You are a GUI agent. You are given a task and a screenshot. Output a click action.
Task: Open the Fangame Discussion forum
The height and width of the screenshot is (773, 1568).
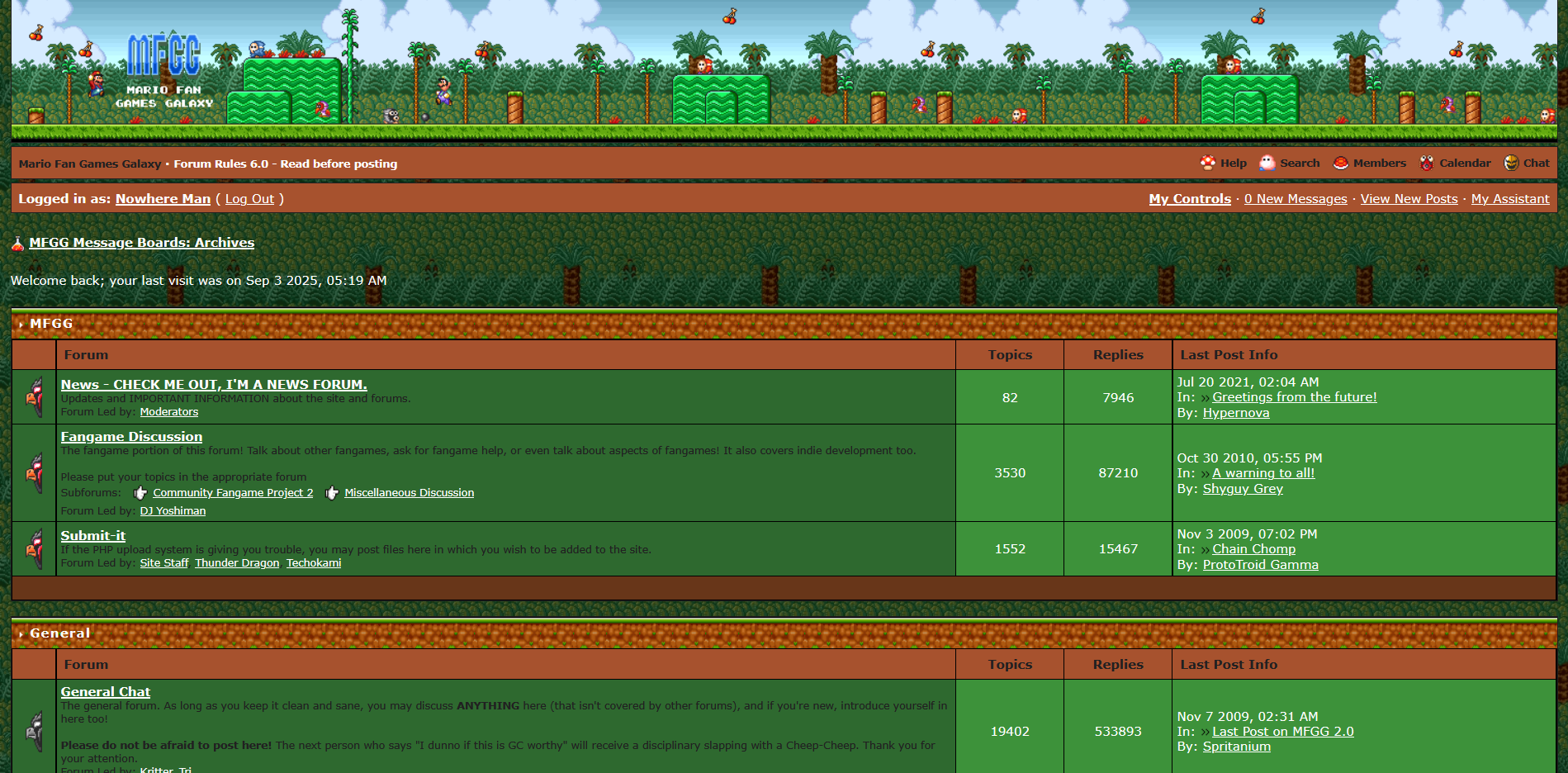(131, 437)
